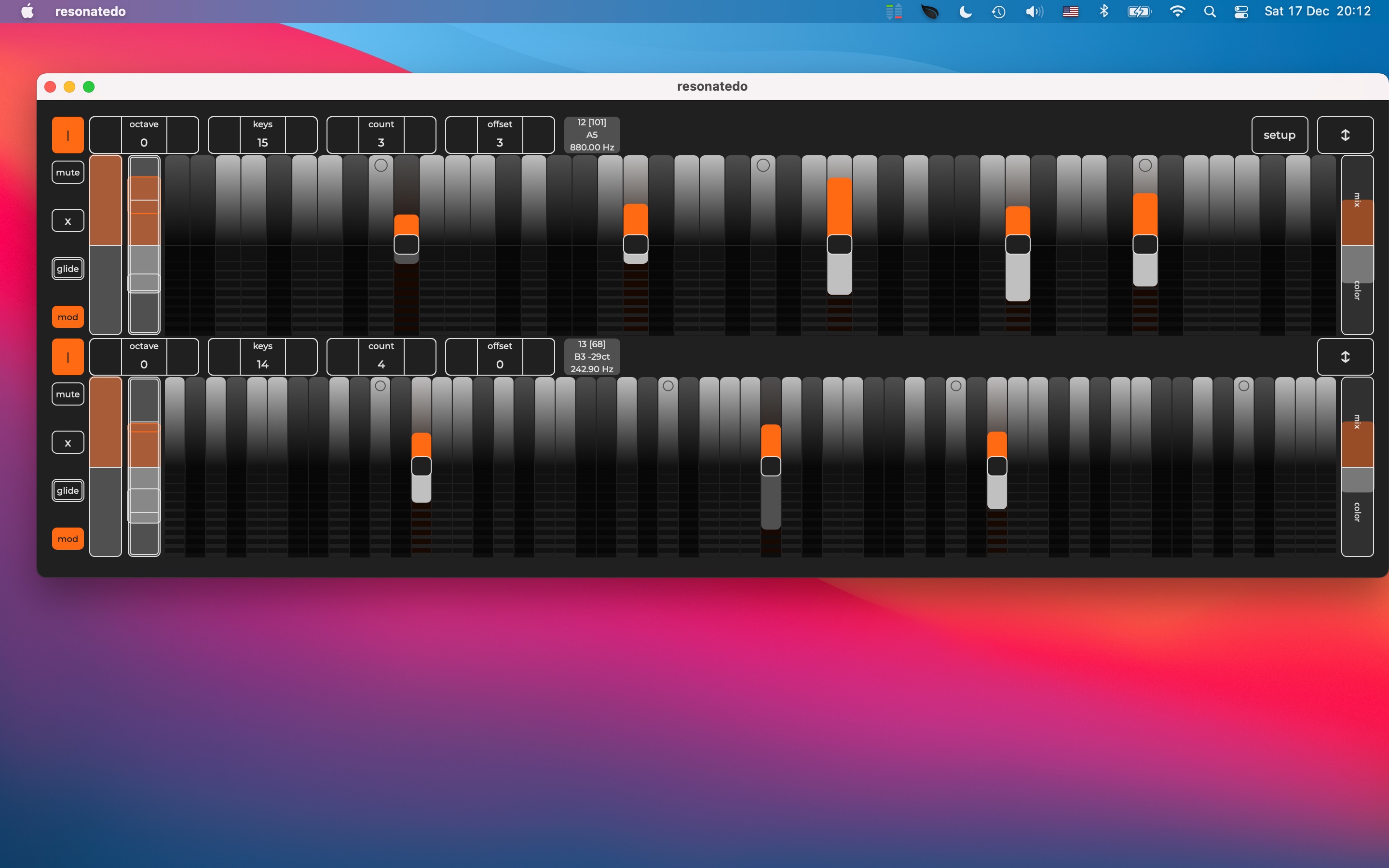Click the middle active resonator handle in bottom bank

point(771,466)
